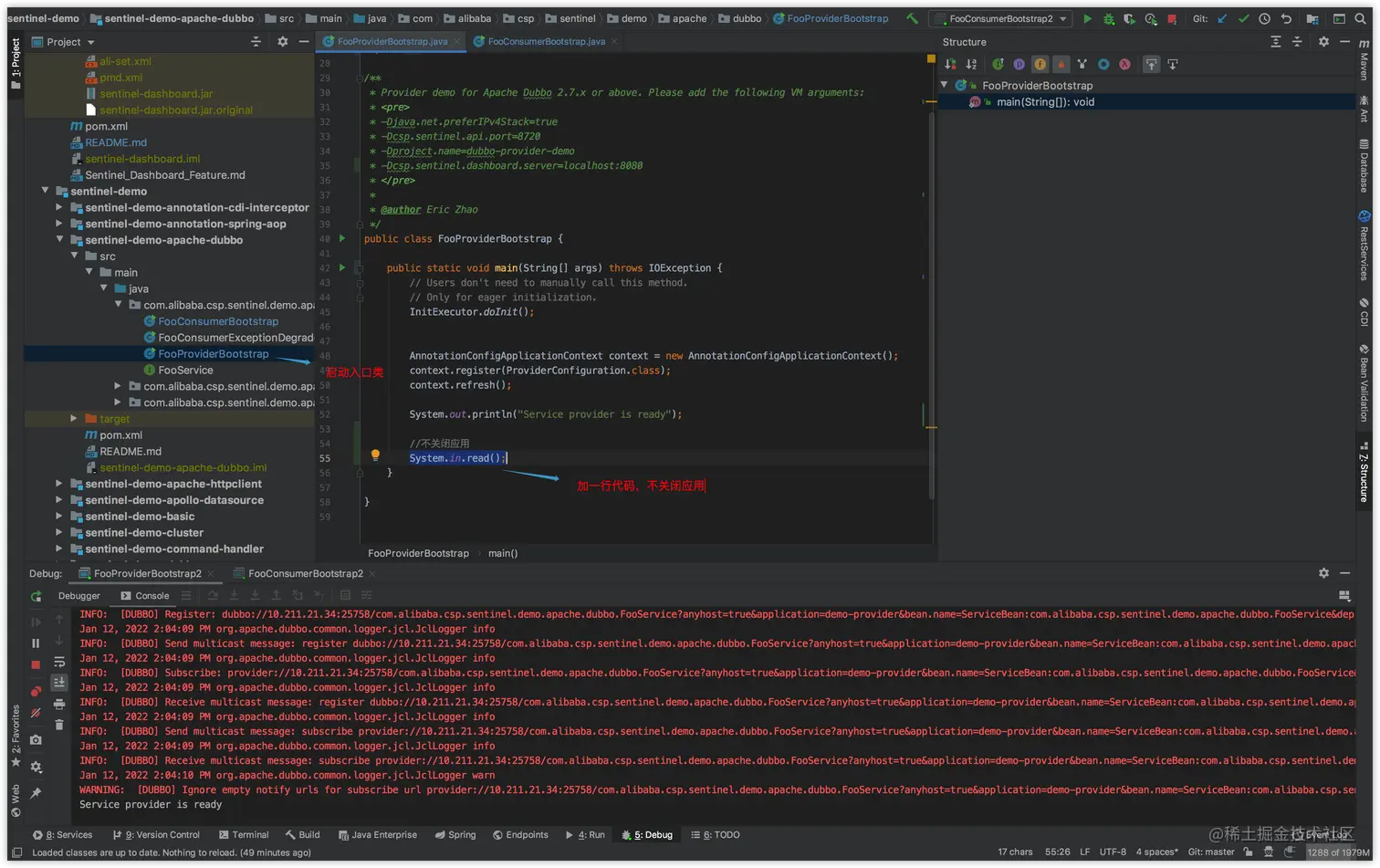1380x868 pixels.
Task: Toggle Autoscroll from Source in Structure
Action: [1173, 64]
